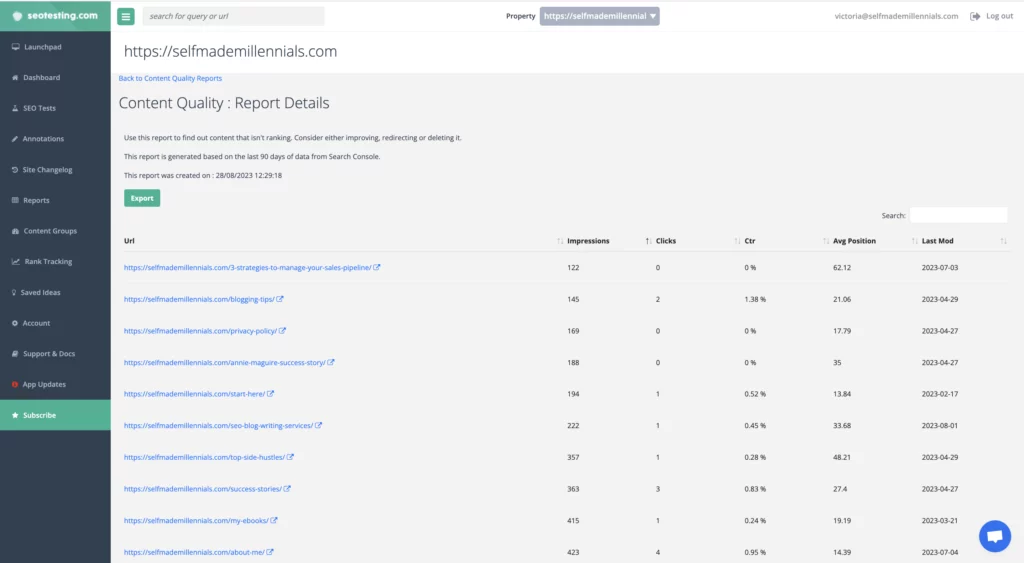Click the Ctr value 0.83 %
The image size is (1024, 563).
coord(755,489)
